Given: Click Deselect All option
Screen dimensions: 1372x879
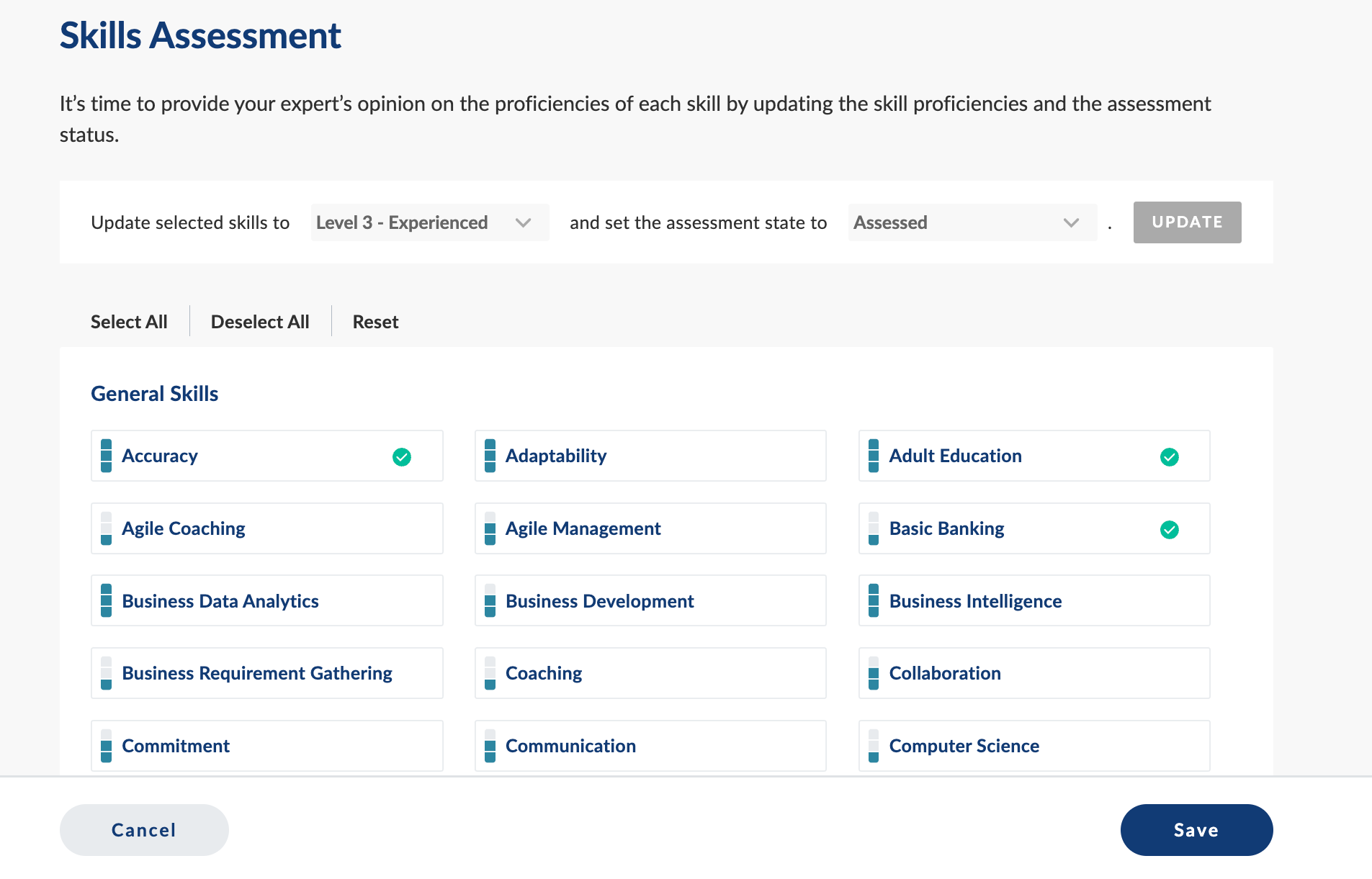Looking at the screenshot, I should pos(260,322).
